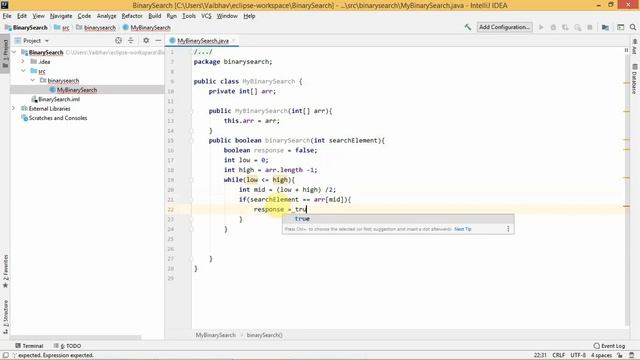The width and height of the screenshot is (640, 360).
Task: Open the Analyze menu
Action: (x=106, y=16)
